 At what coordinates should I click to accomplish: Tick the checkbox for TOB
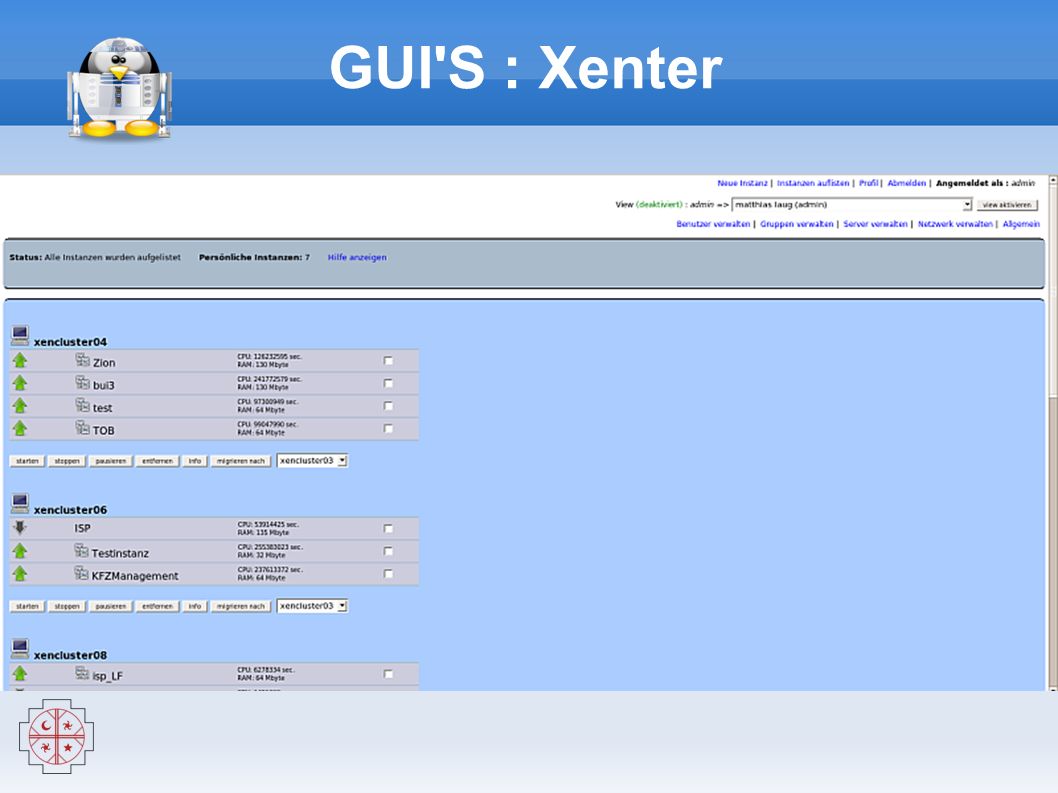point(388,429)
